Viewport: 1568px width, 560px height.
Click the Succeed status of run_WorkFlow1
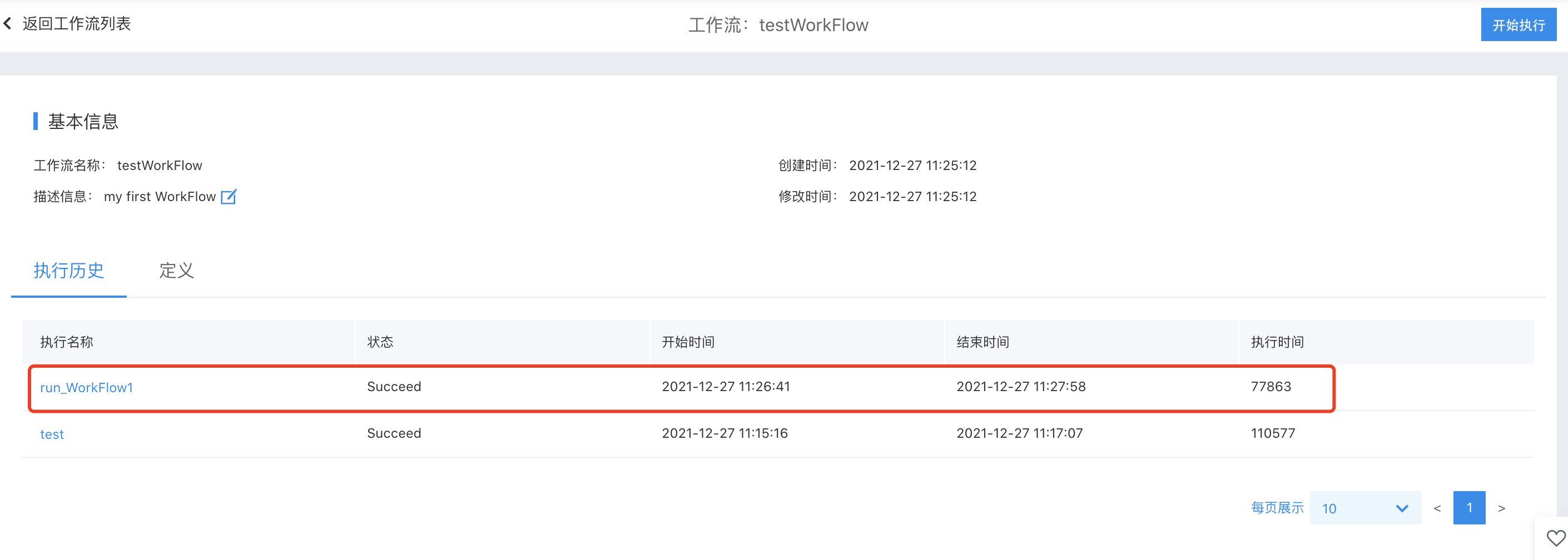tap(394, 387)
